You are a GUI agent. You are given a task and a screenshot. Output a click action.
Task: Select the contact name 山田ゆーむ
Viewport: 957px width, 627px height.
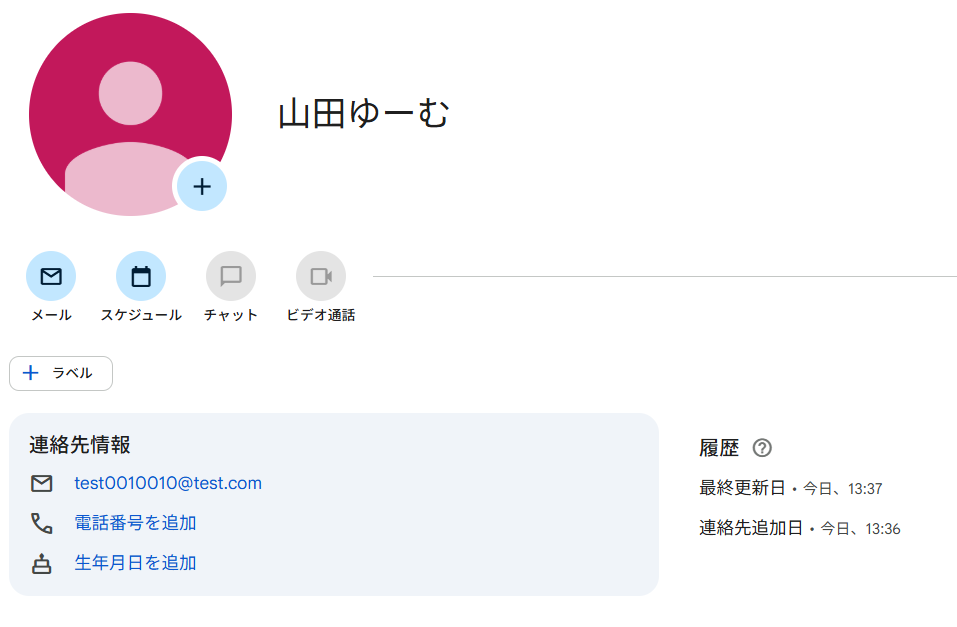[364, 114]
